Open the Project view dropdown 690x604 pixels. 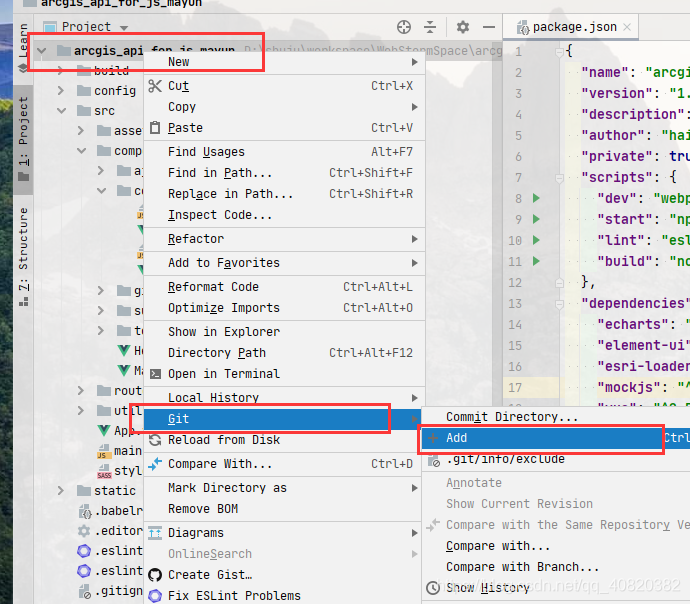coord(125,28)
